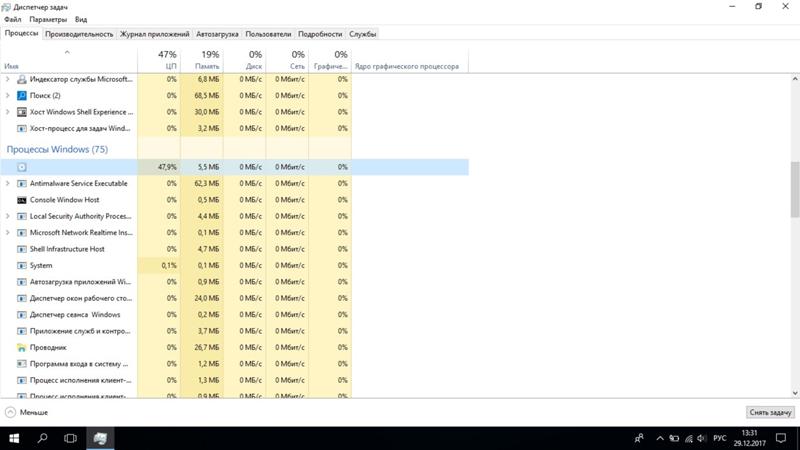Click the Поиск (2) magnifier icon
This screenshot has height=450, width=800.
tap(21, 95)
